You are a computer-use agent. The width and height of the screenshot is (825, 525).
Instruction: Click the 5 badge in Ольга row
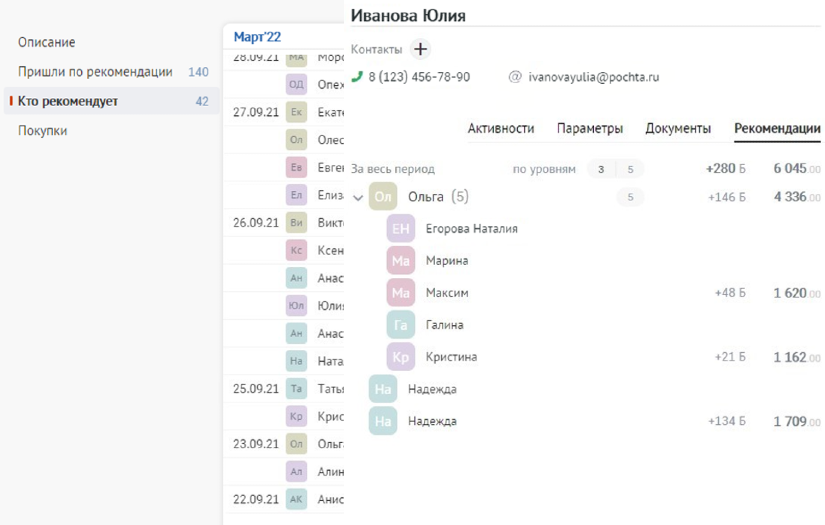click(x=630, y=197)
